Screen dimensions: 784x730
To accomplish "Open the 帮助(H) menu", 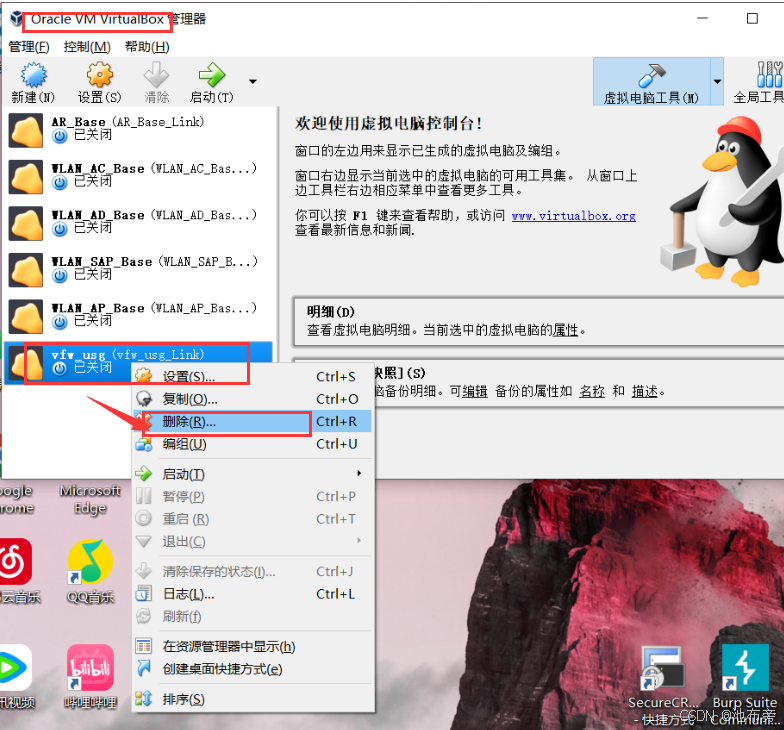I will click(147, 47).
